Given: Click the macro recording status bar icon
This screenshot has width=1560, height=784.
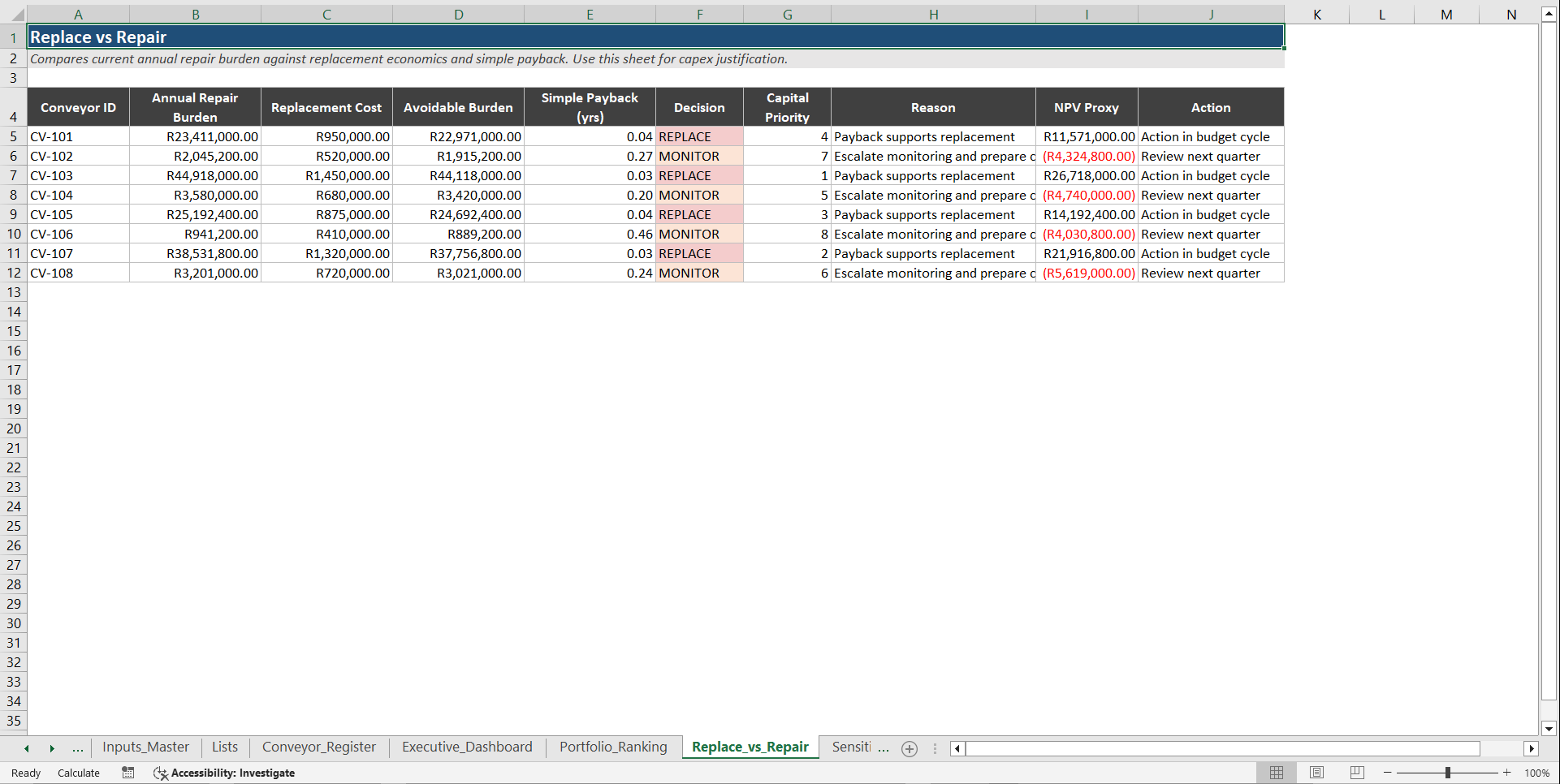Looking at the screenshot, I should 128,773.
